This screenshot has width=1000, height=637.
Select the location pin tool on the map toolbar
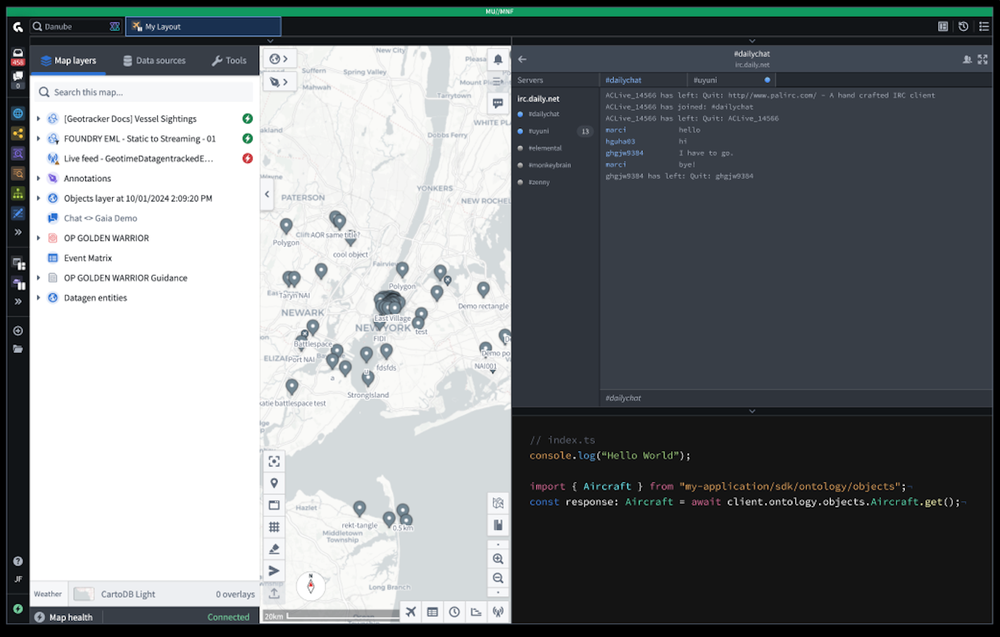click(x=274, y=483)
